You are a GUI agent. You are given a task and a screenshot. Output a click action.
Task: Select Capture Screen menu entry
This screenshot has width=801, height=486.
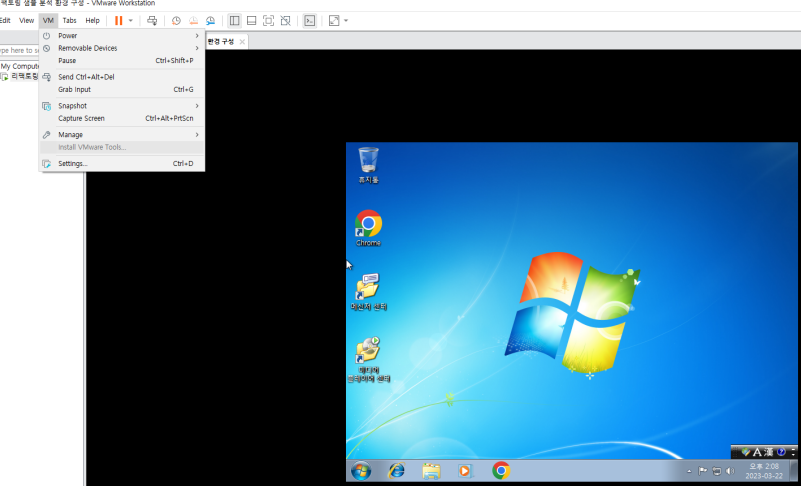pos(122,118)
